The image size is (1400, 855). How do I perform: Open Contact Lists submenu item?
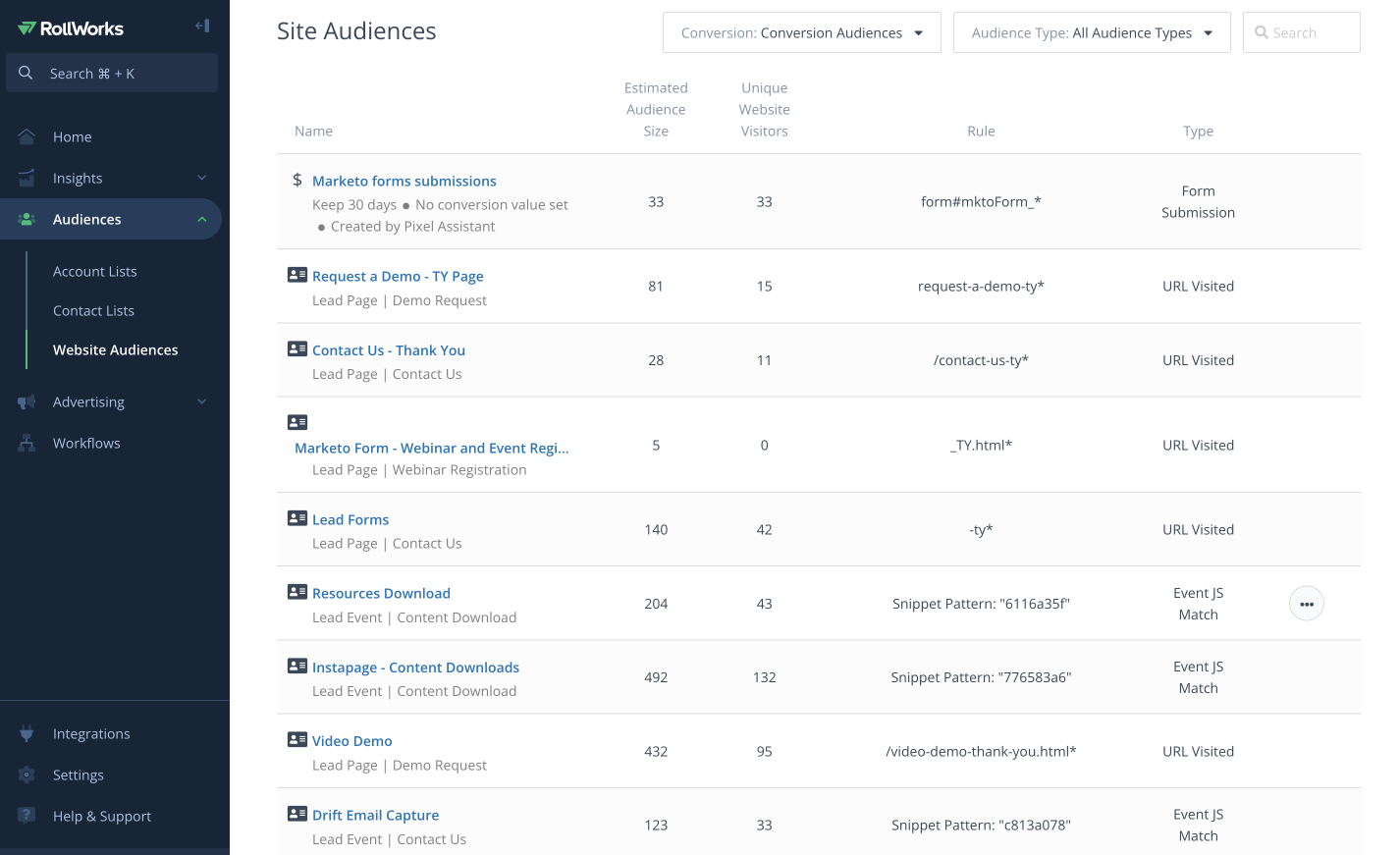click(93, 310)
